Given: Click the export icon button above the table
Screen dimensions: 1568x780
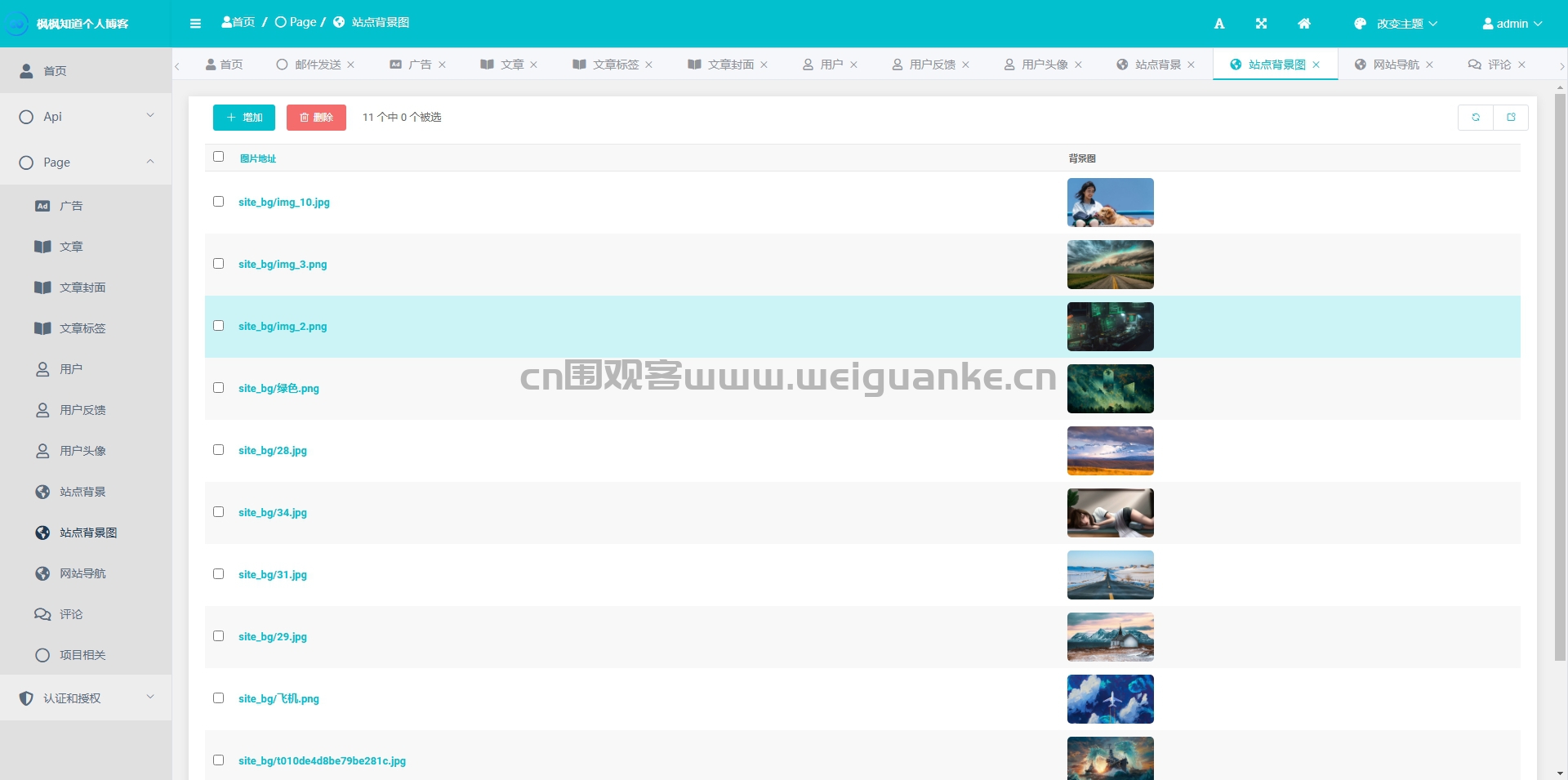Looking at the screenshot, I should 1511,118.
